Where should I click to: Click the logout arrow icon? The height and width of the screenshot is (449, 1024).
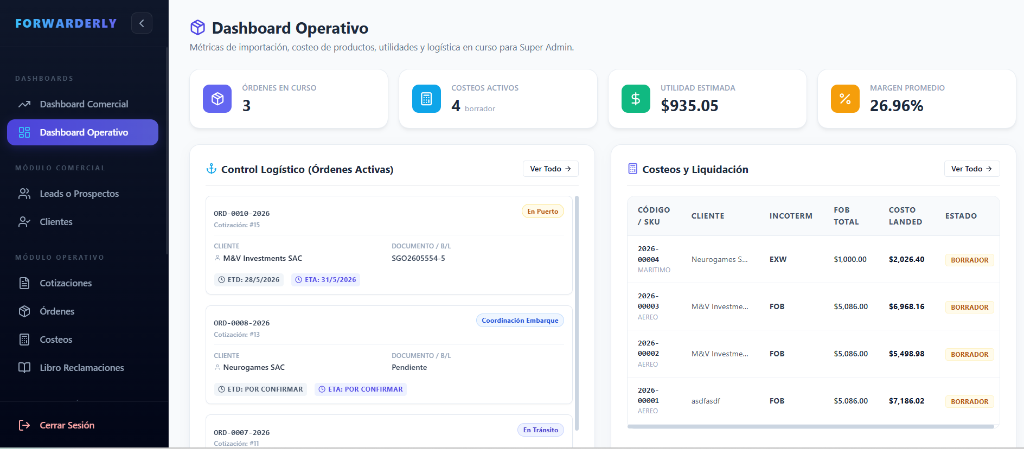24,425
